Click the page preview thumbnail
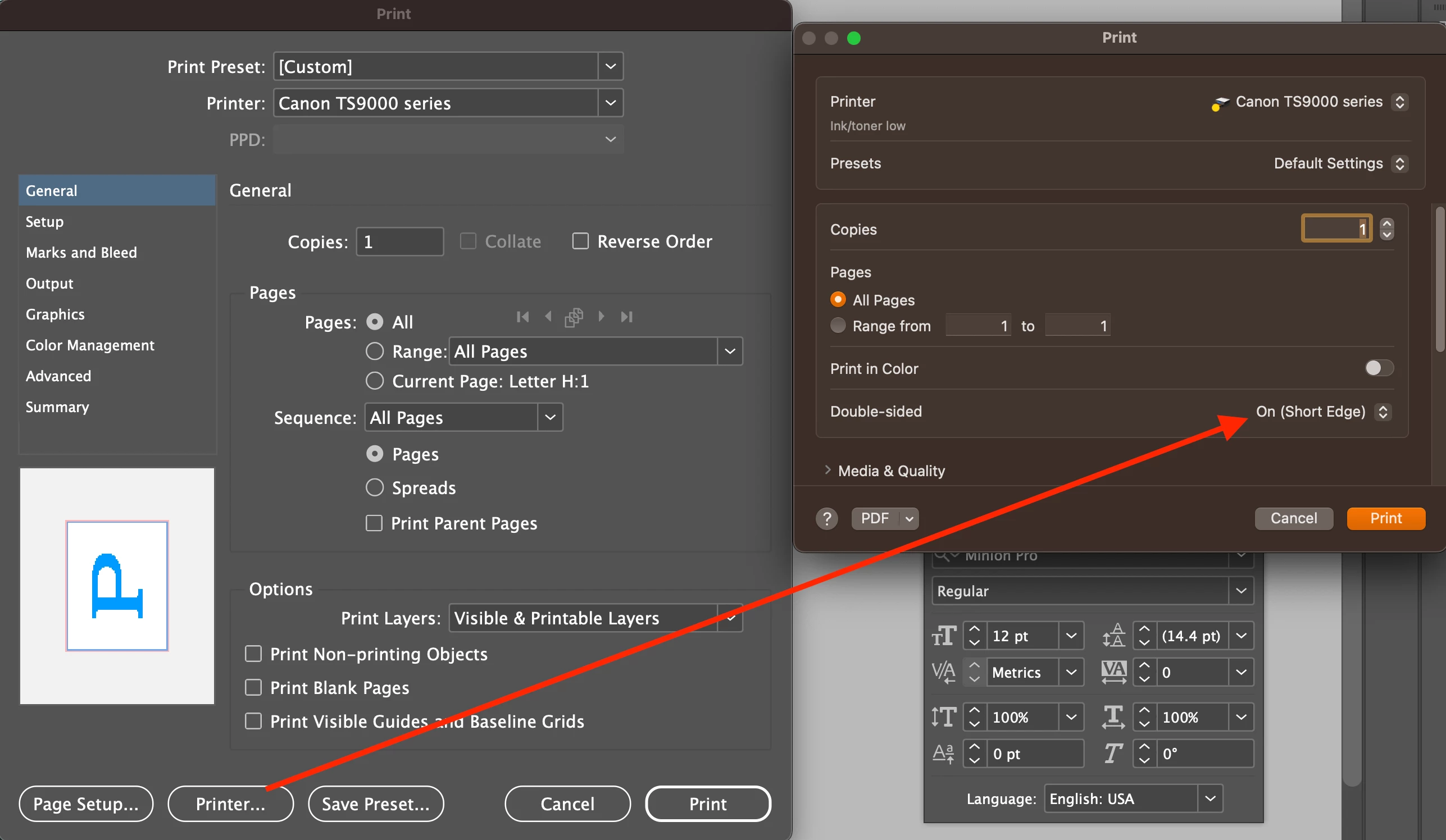The image size is (1446, 840). 117,586
